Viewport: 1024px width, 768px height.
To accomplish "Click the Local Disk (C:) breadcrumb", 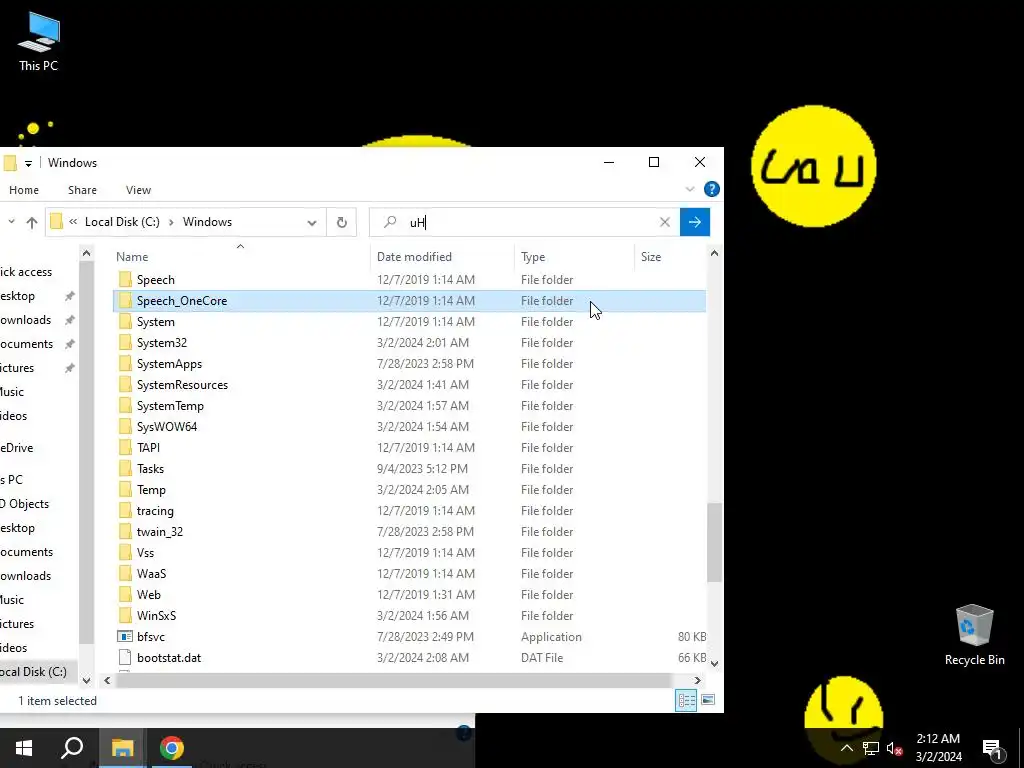I will tap(122, 222).
